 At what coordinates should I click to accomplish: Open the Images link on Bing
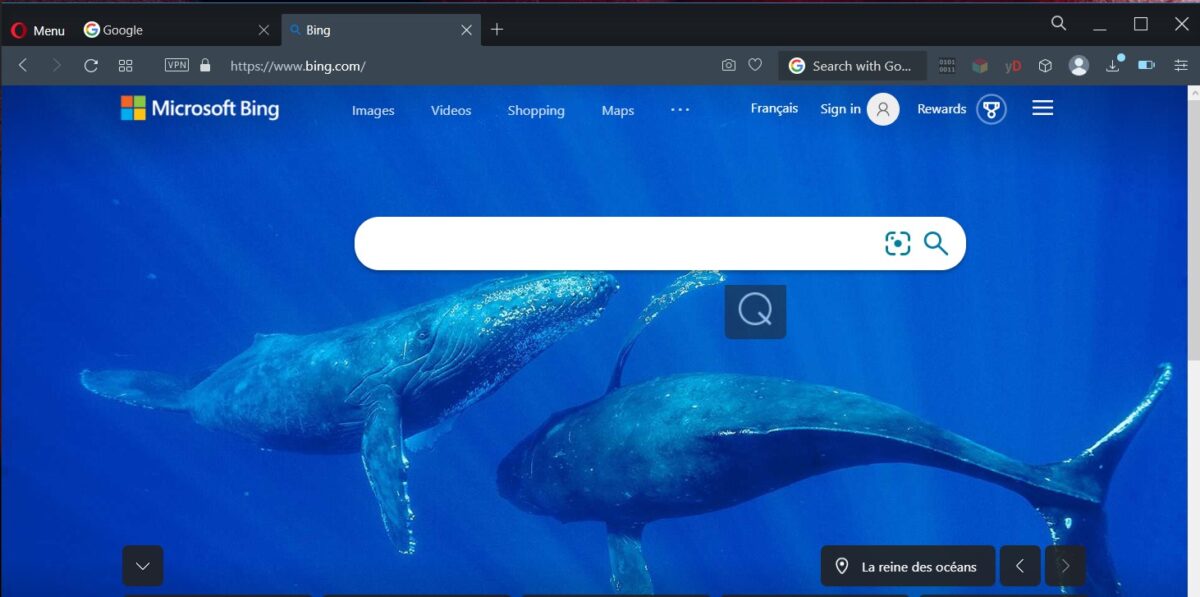point(372,110)
